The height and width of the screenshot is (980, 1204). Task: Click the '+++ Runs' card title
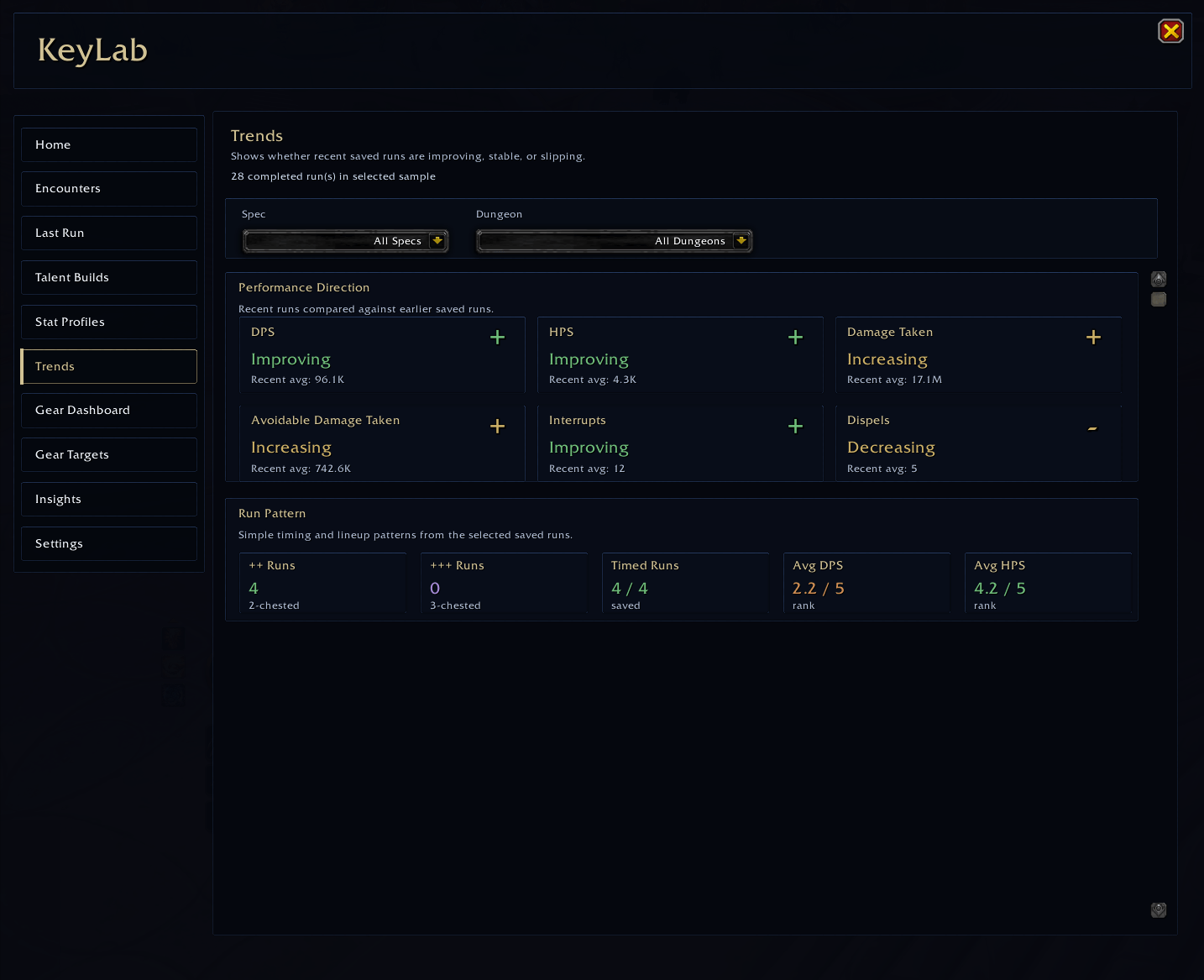tap(457, 566)
